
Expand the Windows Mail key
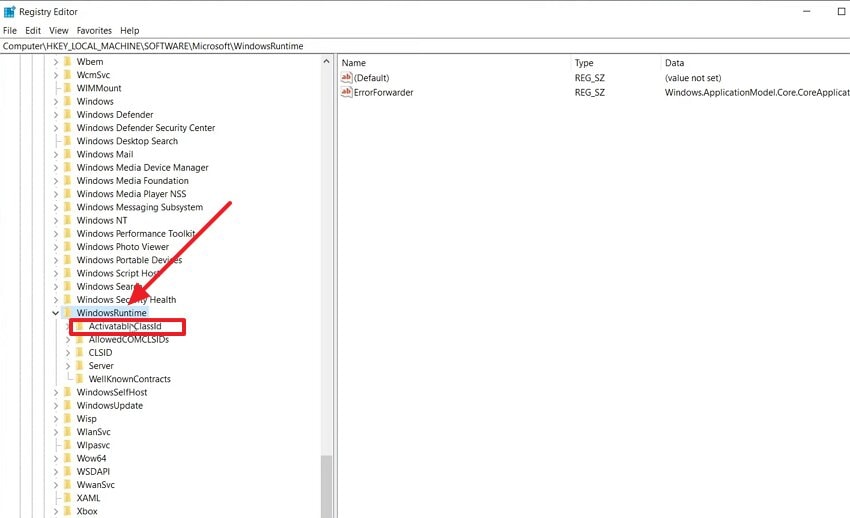point(56,154)
